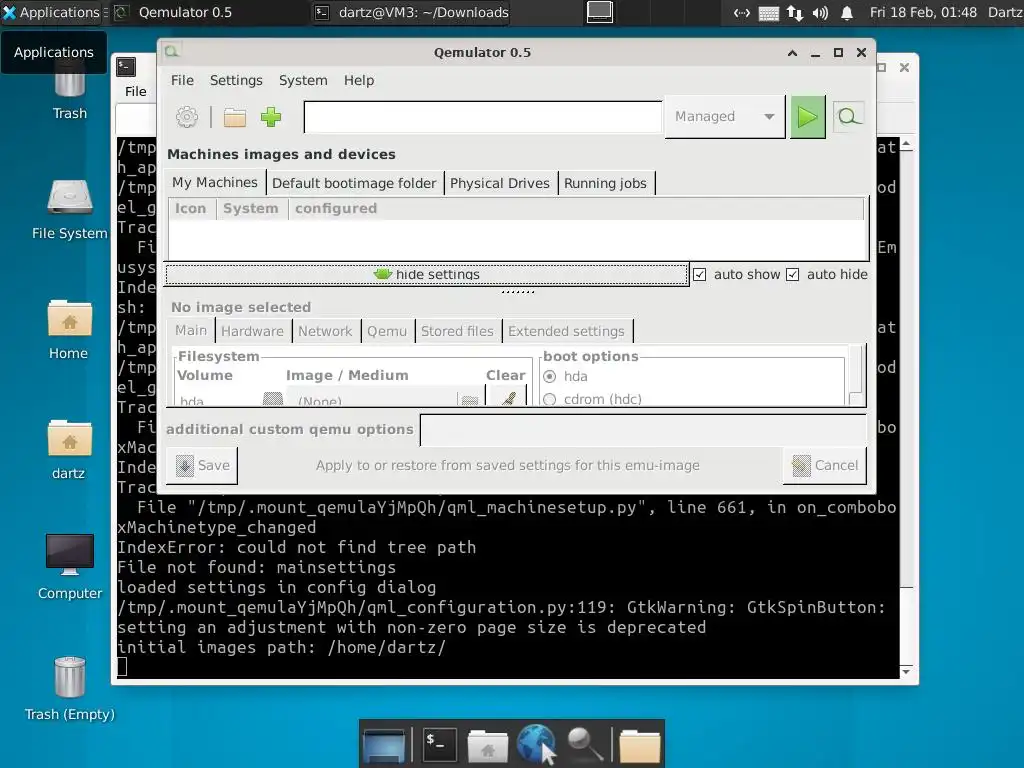The height and width of the screenshot is (768, 1024).
Task: Select Hardware settings tab
Action: [x=252, y=331]
